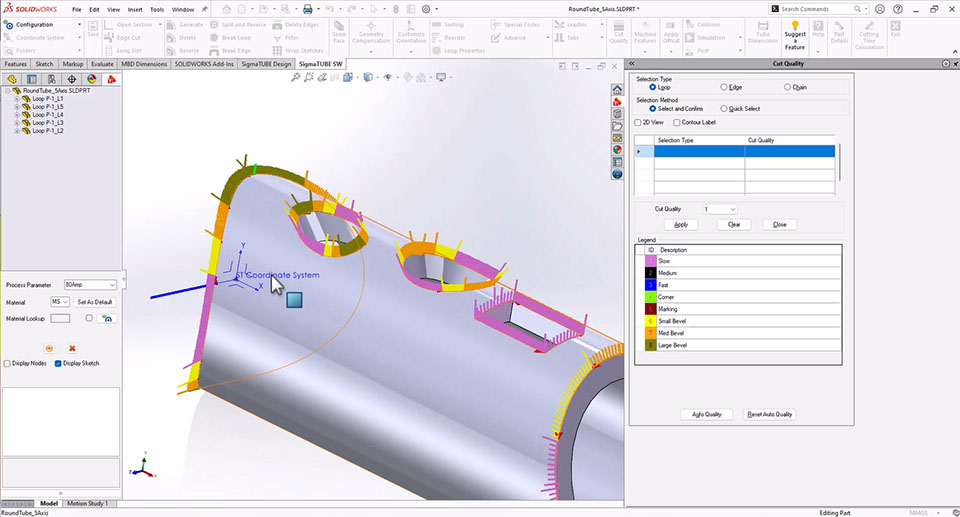
Task: Uncheck the Display Sketch checkbox
Action: (58, 363)
